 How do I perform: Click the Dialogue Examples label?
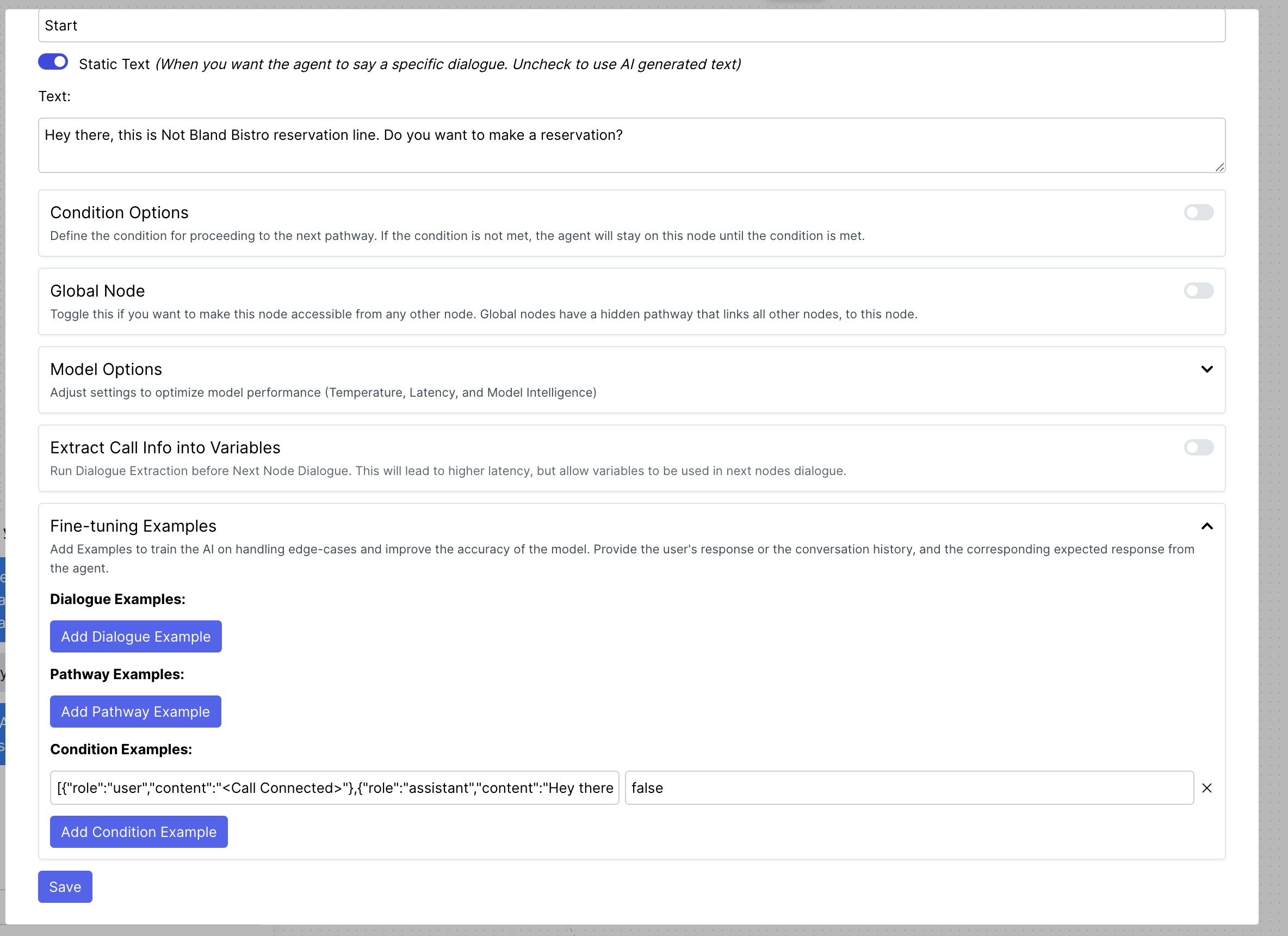click(117, 600)
